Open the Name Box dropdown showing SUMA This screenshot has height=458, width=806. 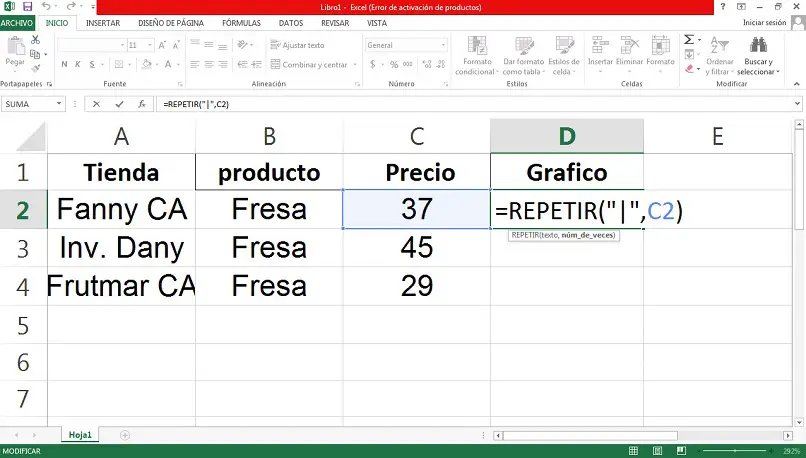point(60,103)
